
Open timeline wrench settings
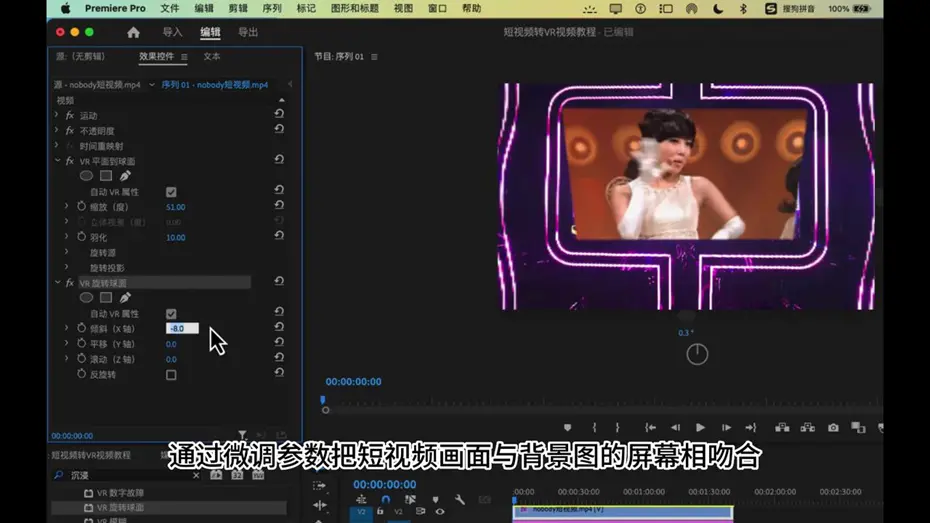460,500
